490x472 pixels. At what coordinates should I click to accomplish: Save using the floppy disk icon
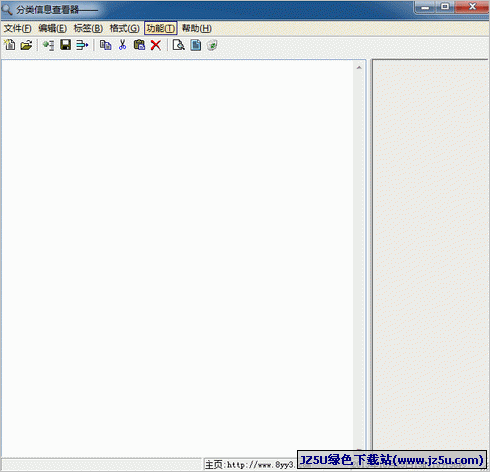65,45
